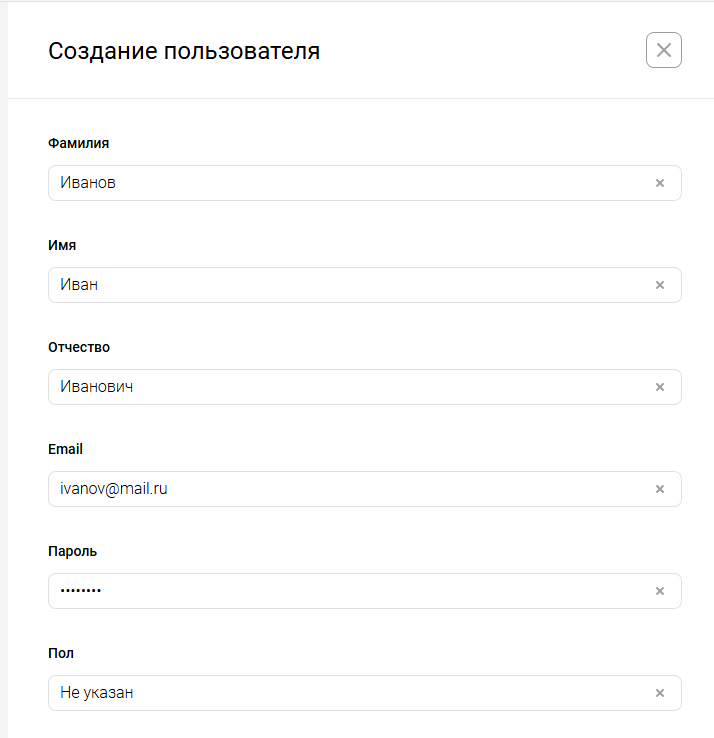
Task: Focus the Имя input containing Иван
Action: point(340,285)
